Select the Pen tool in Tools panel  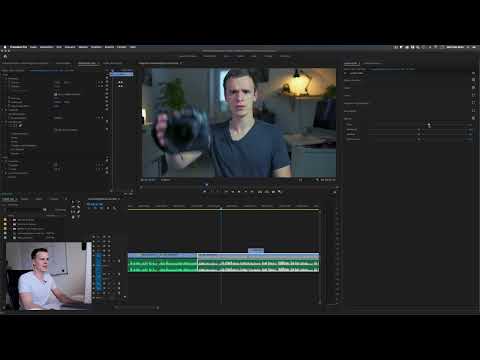[x=79, y=212]
